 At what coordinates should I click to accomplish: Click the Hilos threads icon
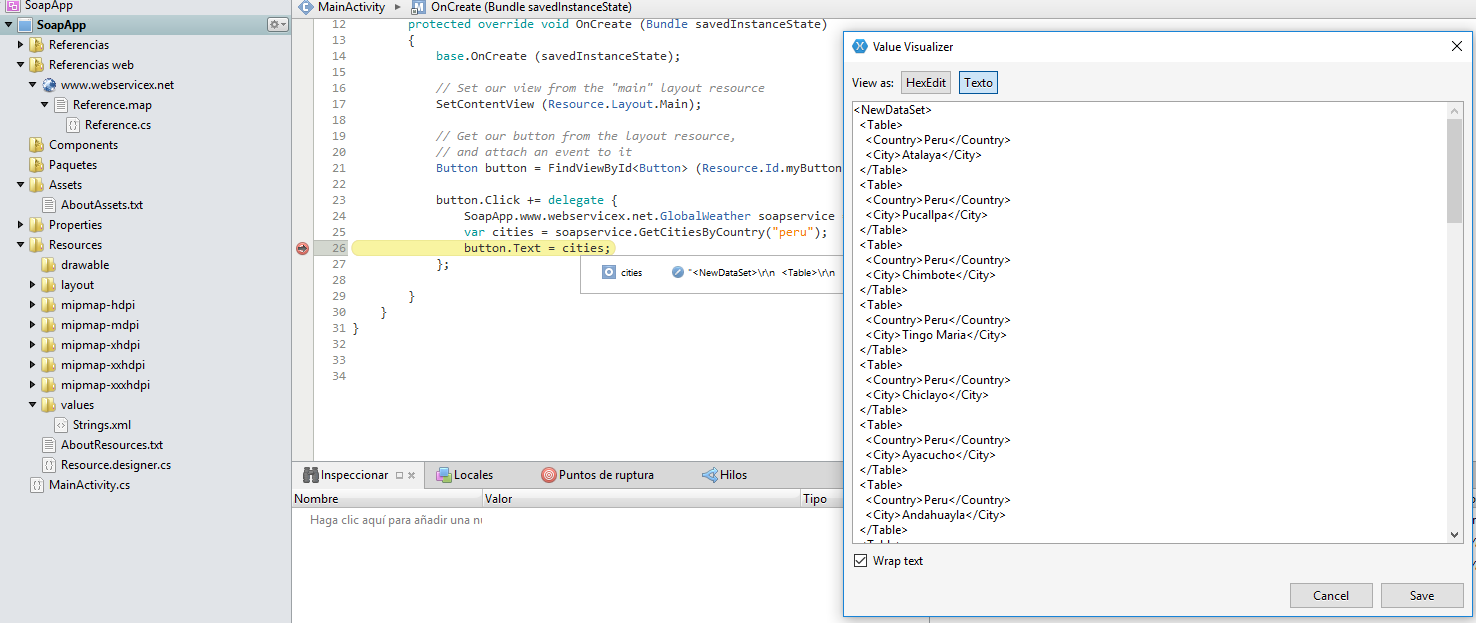pyautogui.click(x=709, y=475)
